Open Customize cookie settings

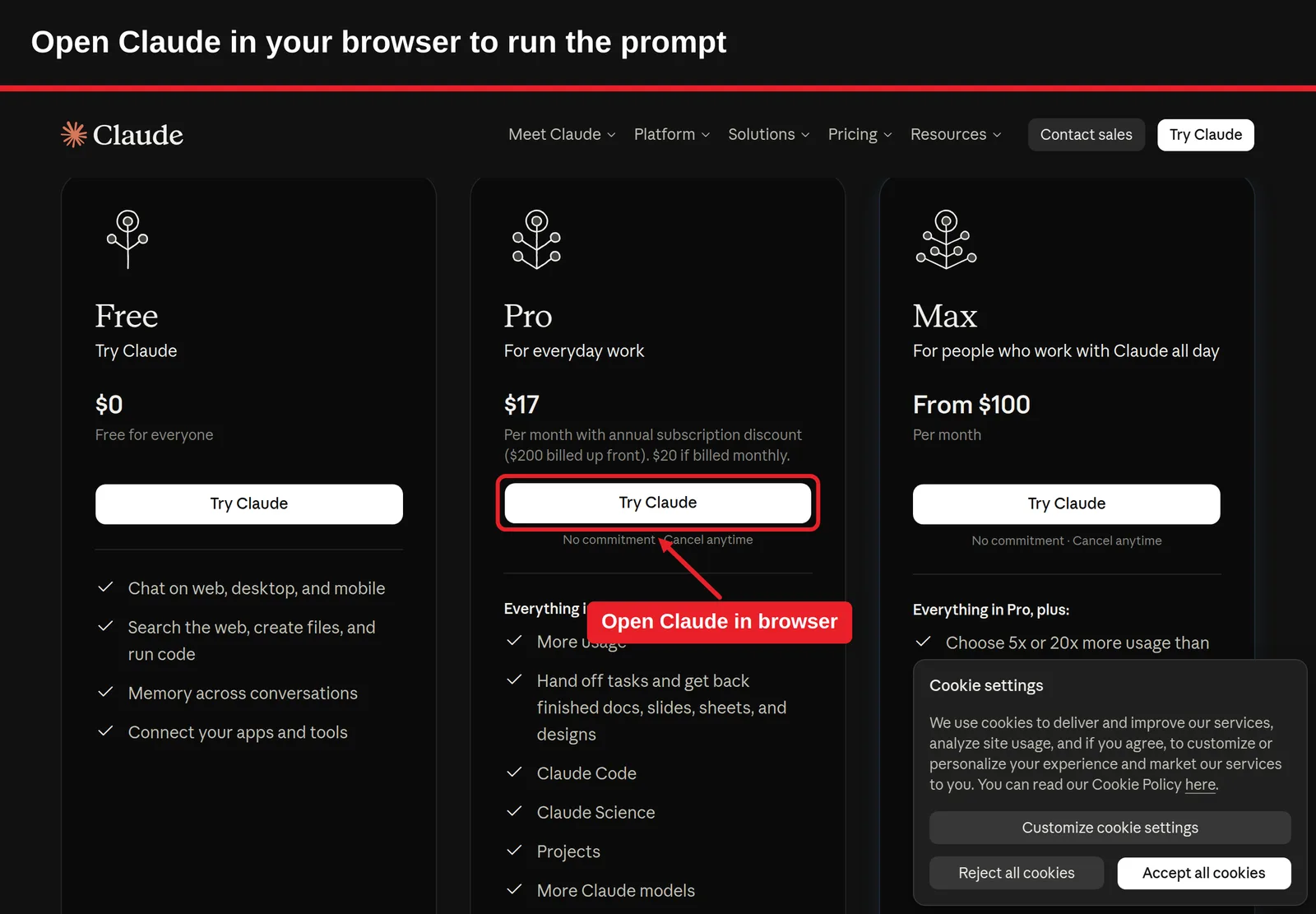[x=1110, y=828]
